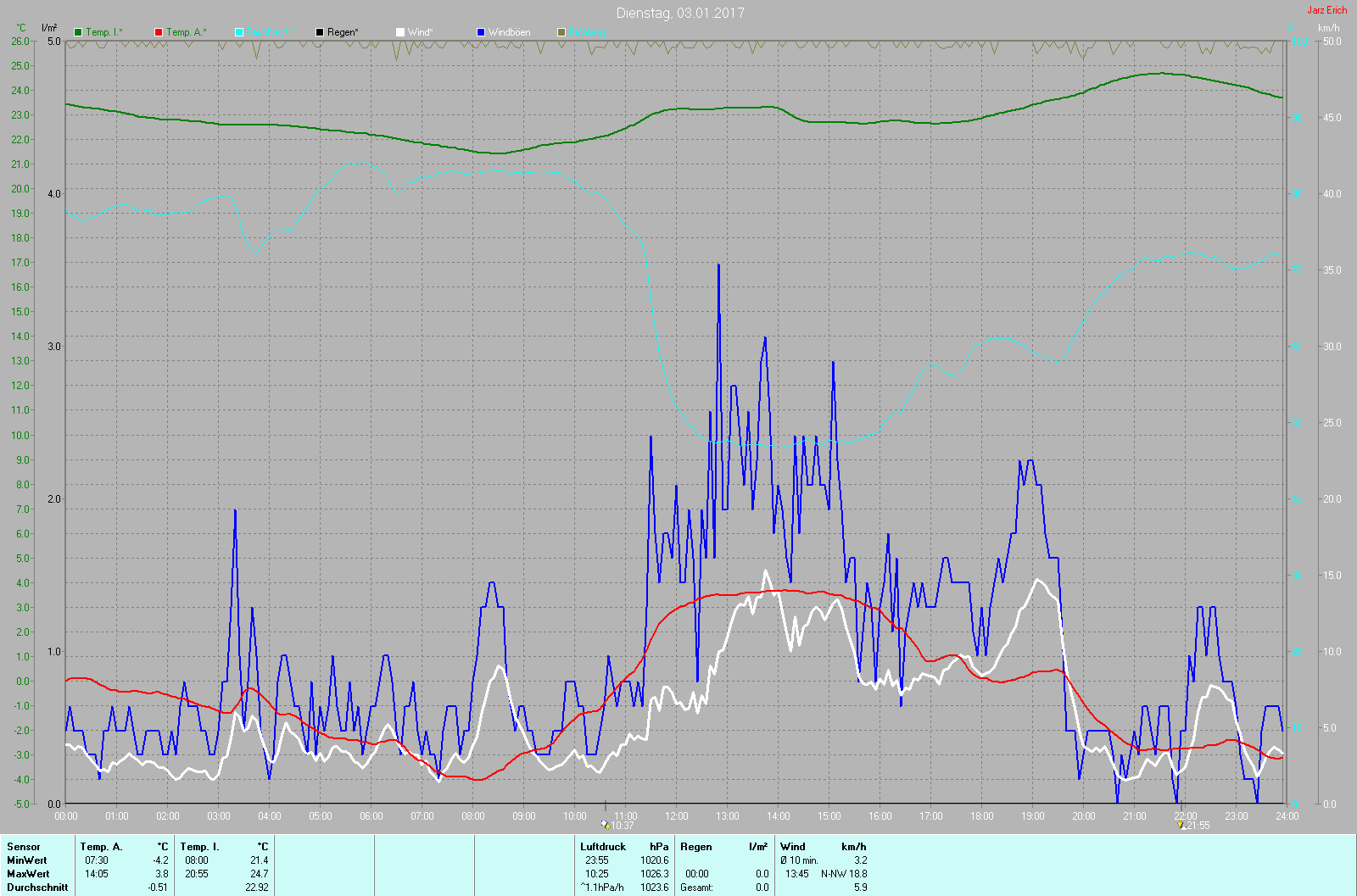Click the sunset icon at 21:55
Screen dimensions: 1357x896
click(x=1181, y=824)
